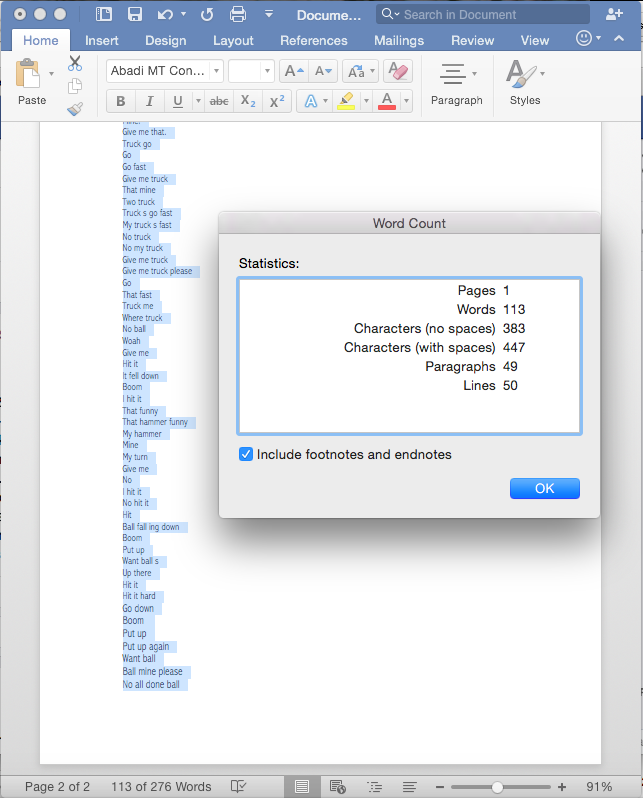Switch to Web Layout view icon

[338, 787]
